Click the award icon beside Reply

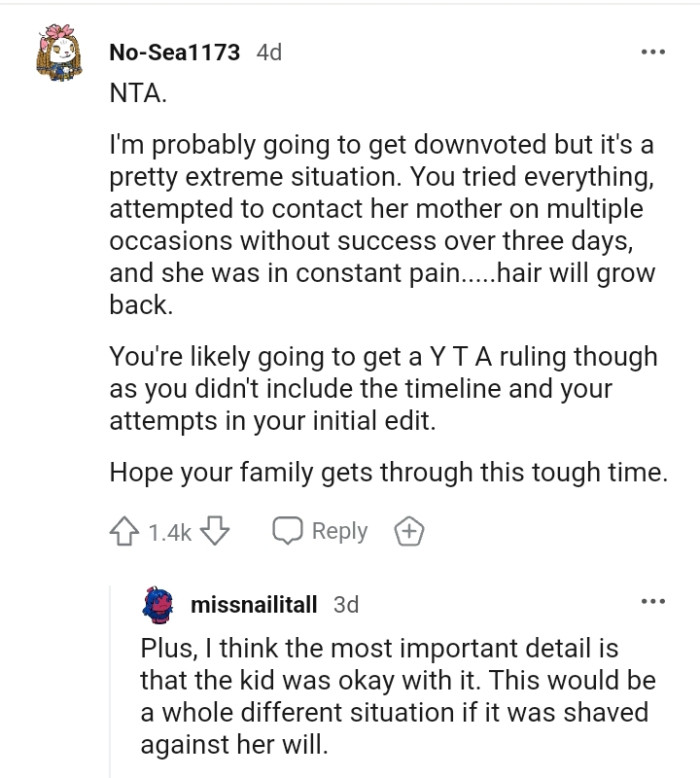pyautogui.click(x=408, y=532)
